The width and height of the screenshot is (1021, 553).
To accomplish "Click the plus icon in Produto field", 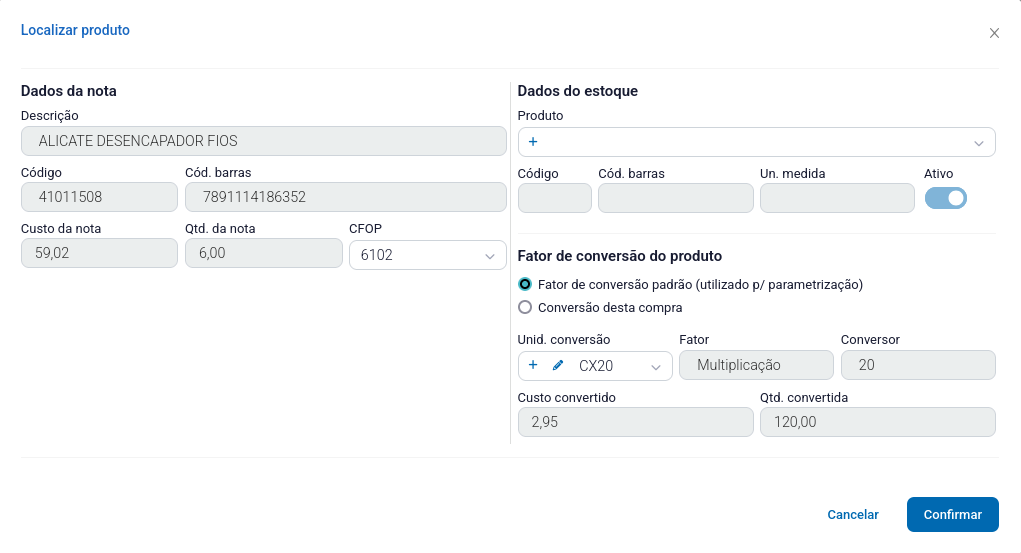I will [x=533, y=142].
